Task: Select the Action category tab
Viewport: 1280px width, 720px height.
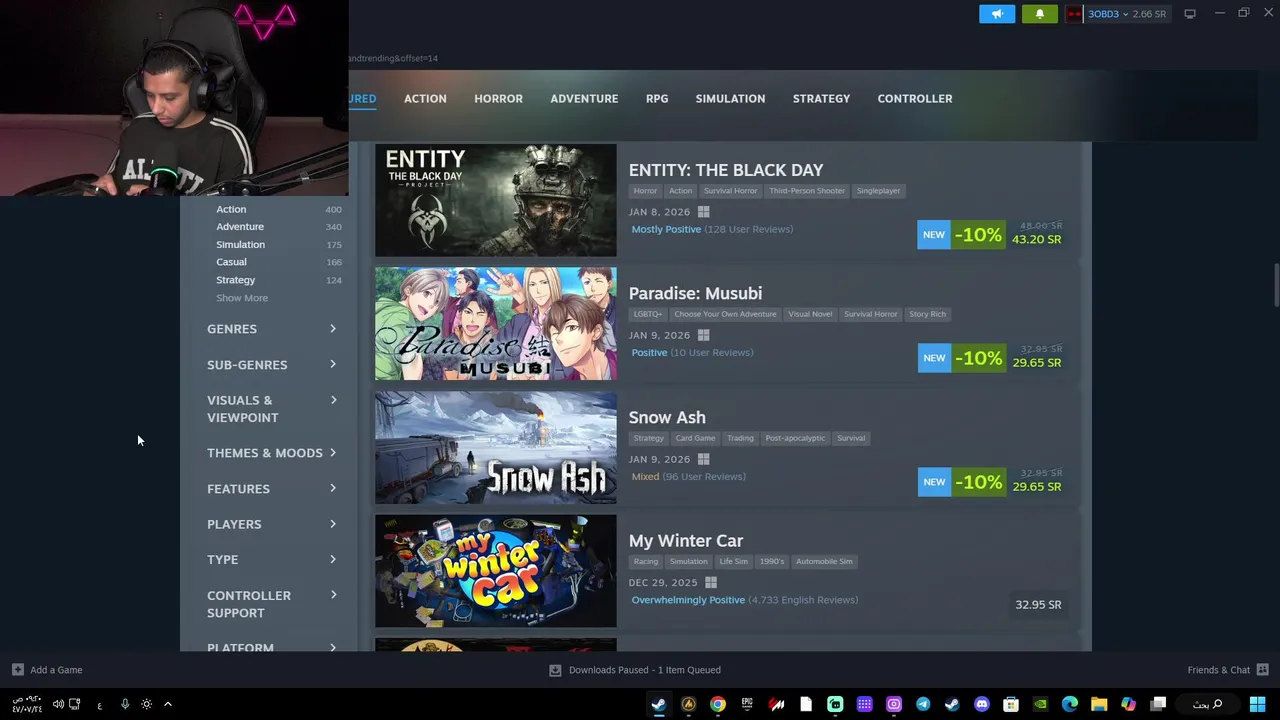Action: (x=425, y=98)
